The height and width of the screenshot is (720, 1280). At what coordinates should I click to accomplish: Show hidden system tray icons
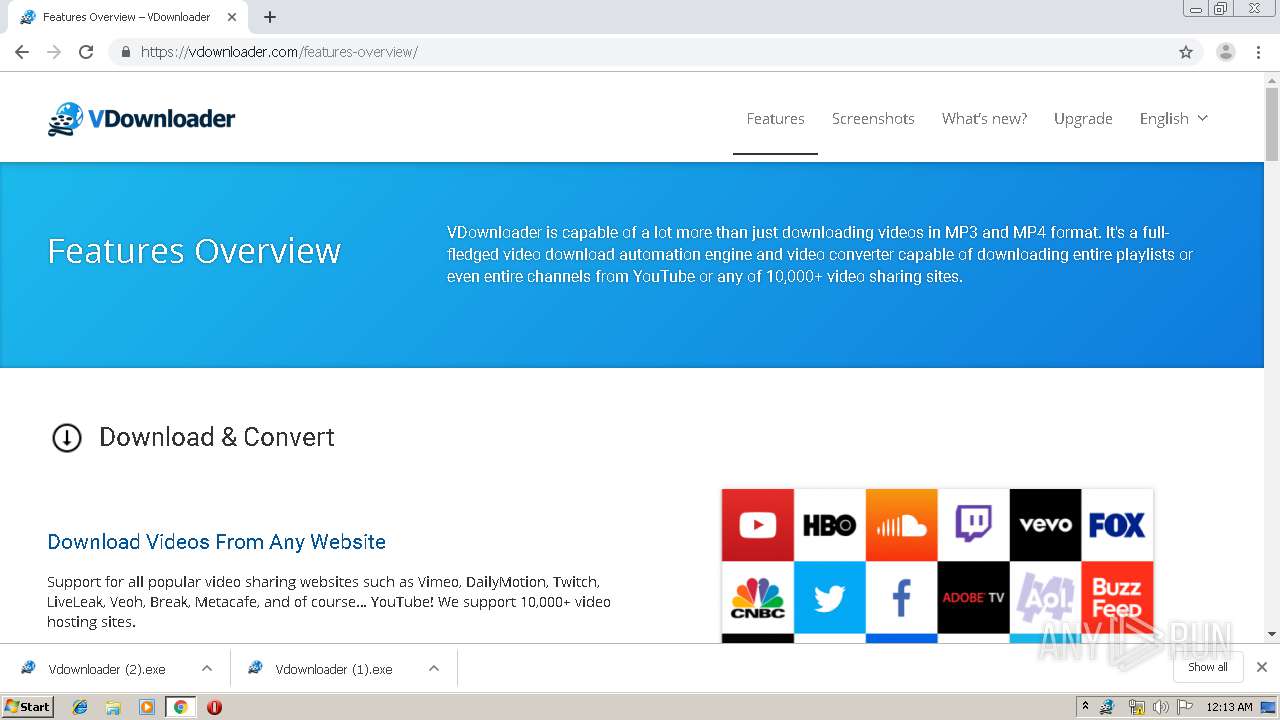(1085, 707)
